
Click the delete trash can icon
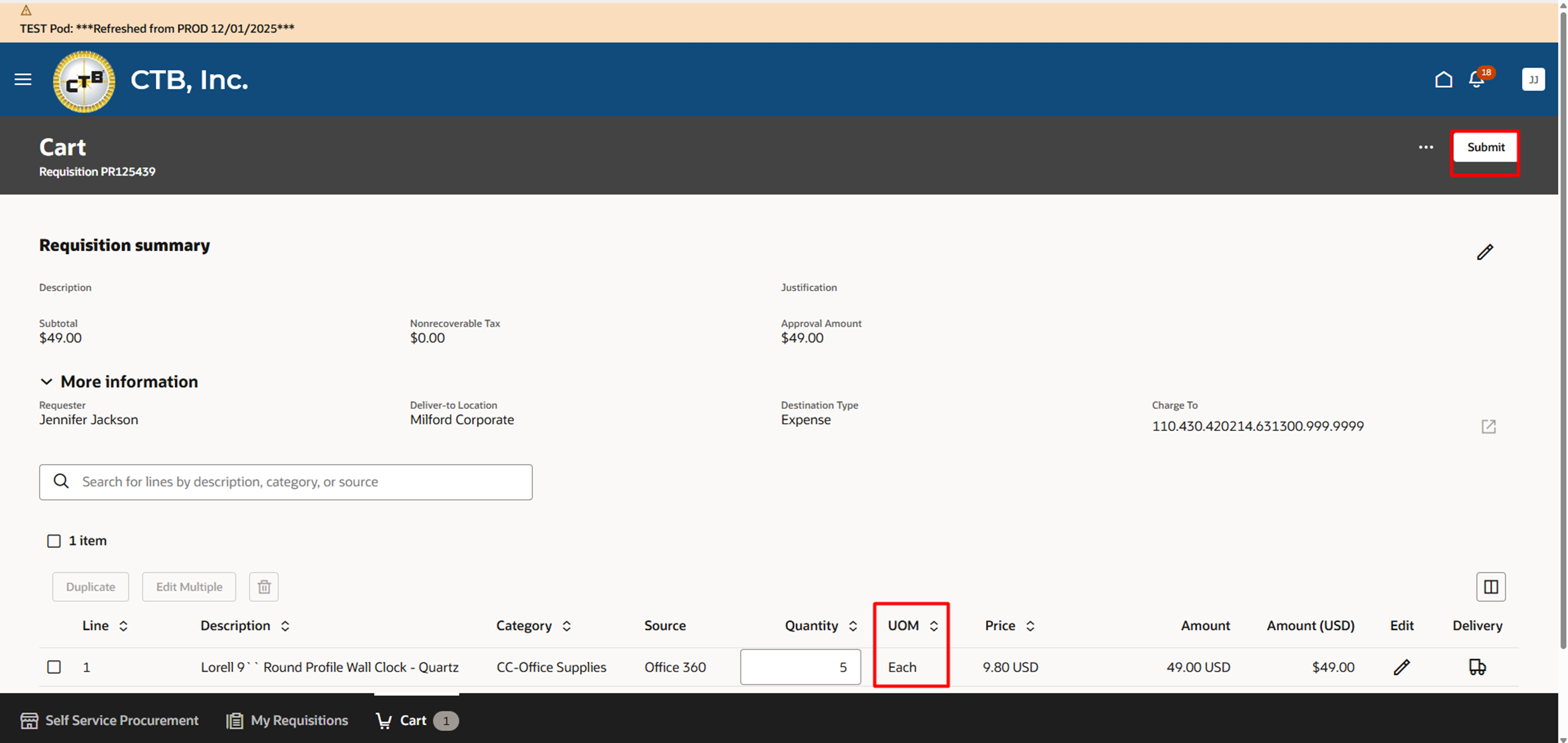tap(264, 587)
